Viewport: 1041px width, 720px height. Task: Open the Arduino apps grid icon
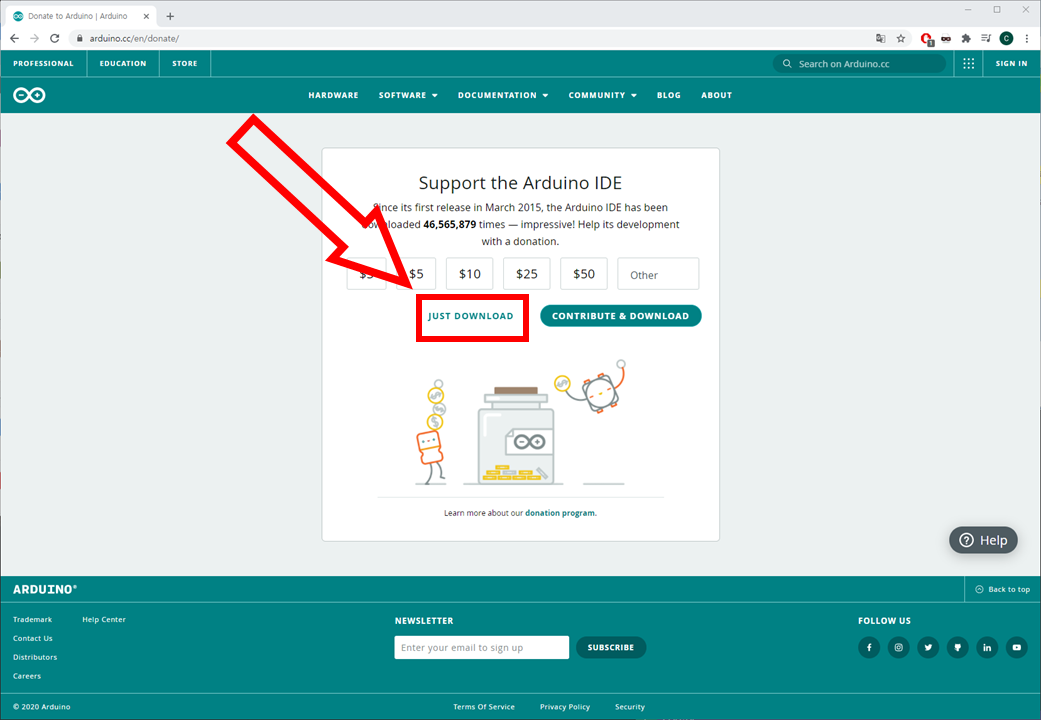pos(969,64)
